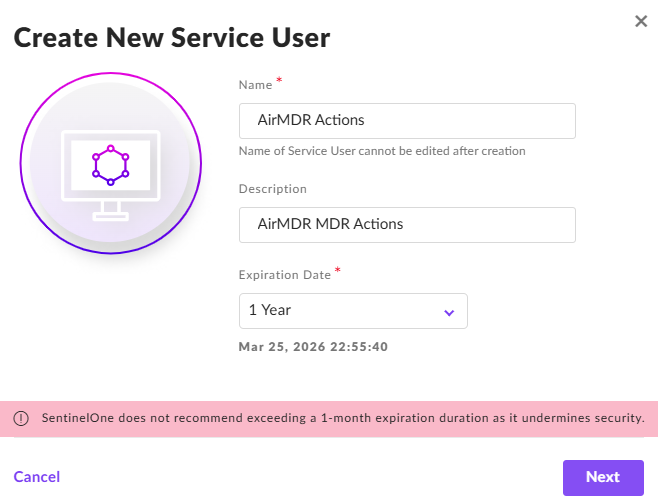Open the Expiration Date dropdown
658x502 pixels.
click(353, 311)
